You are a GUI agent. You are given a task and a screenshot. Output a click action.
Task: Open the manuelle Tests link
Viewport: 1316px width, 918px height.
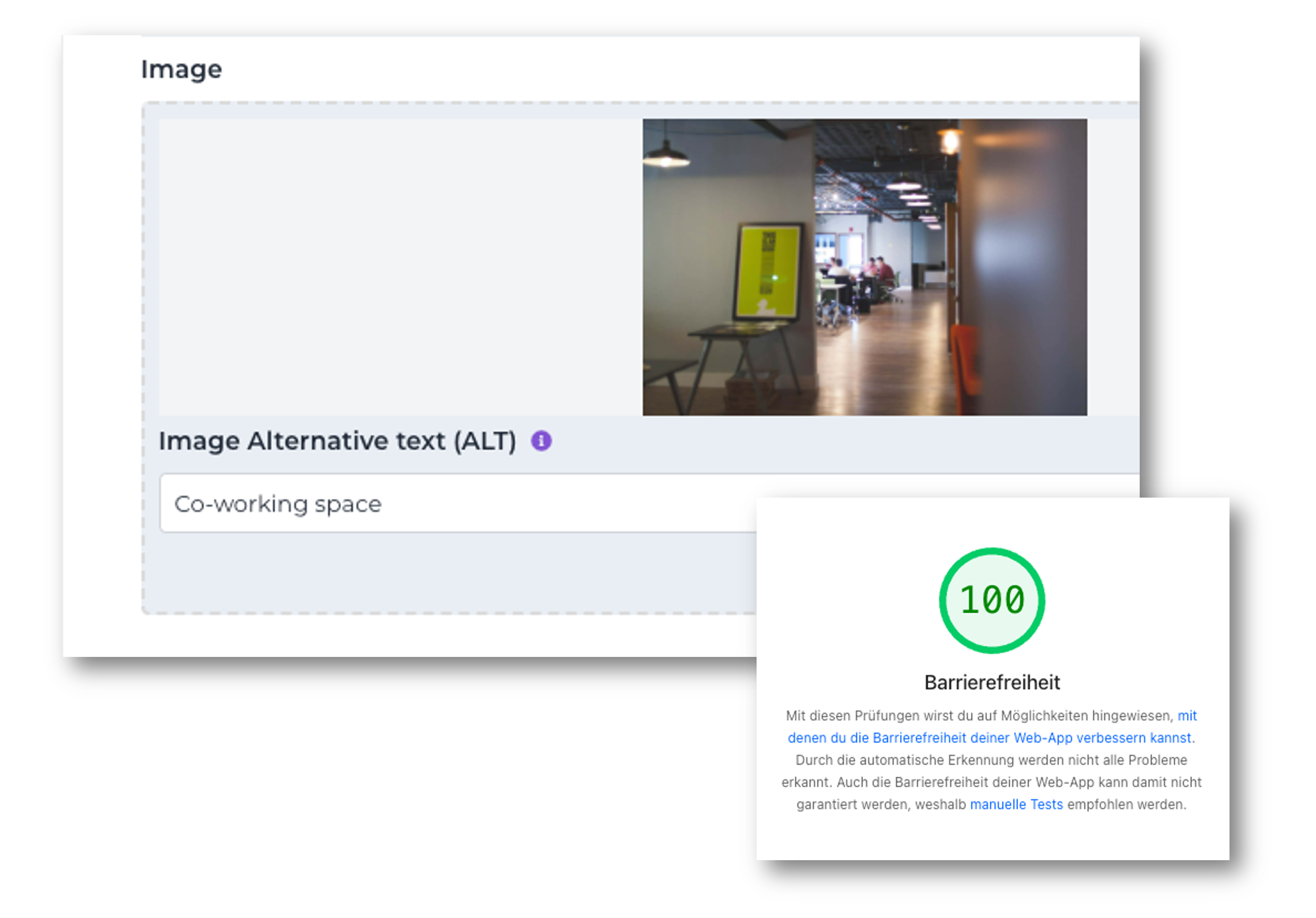1016,804
